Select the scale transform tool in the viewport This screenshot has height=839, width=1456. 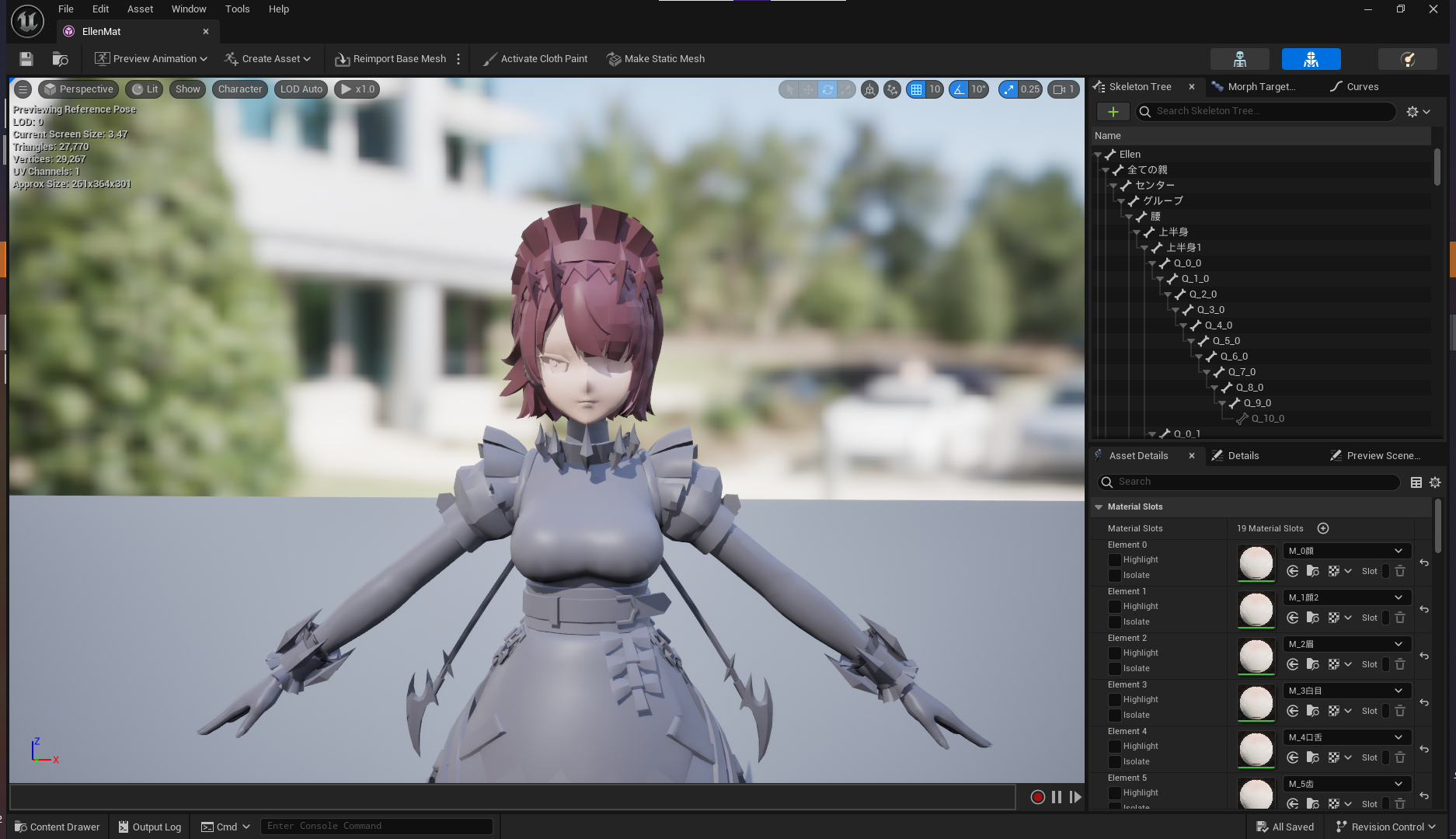click(x=846, y=89)
